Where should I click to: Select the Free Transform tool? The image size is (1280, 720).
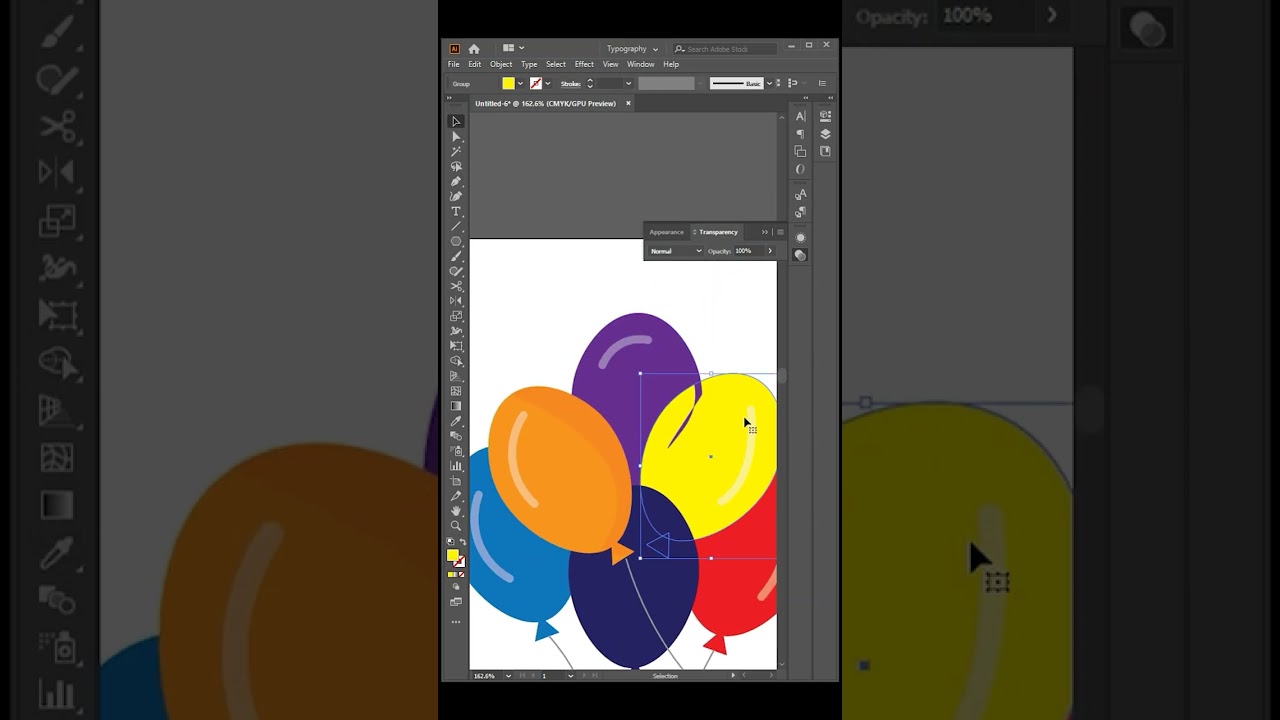click(456, 346)
